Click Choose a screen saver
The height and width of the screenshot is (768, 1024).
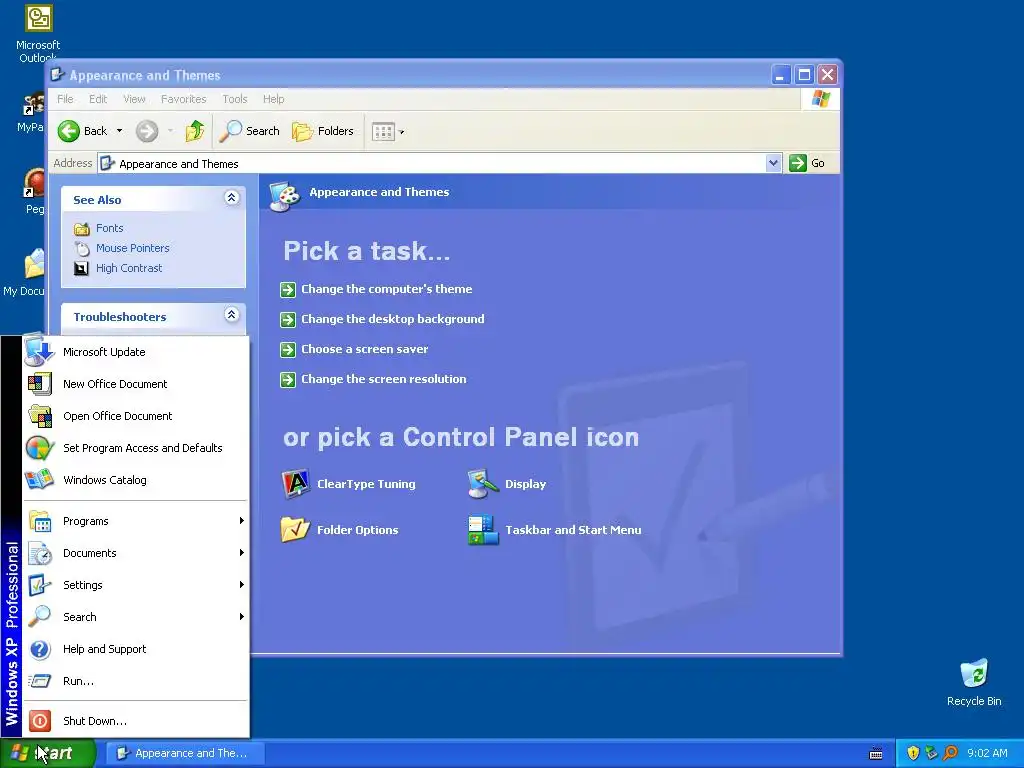point(364,349)
